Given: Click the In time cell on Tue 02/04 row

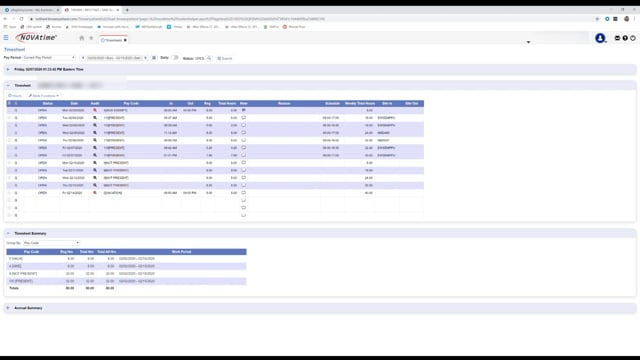Looking at the screenshot, I should 170,118.
